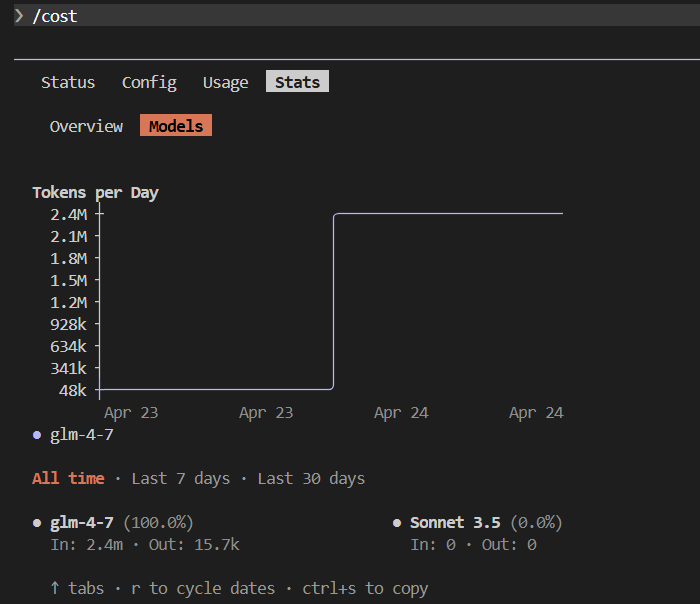Click the bullet beside Sonnet 3.5
This screenshot has height=604, width=700.
pyautogui.click(x=397, y=523)
